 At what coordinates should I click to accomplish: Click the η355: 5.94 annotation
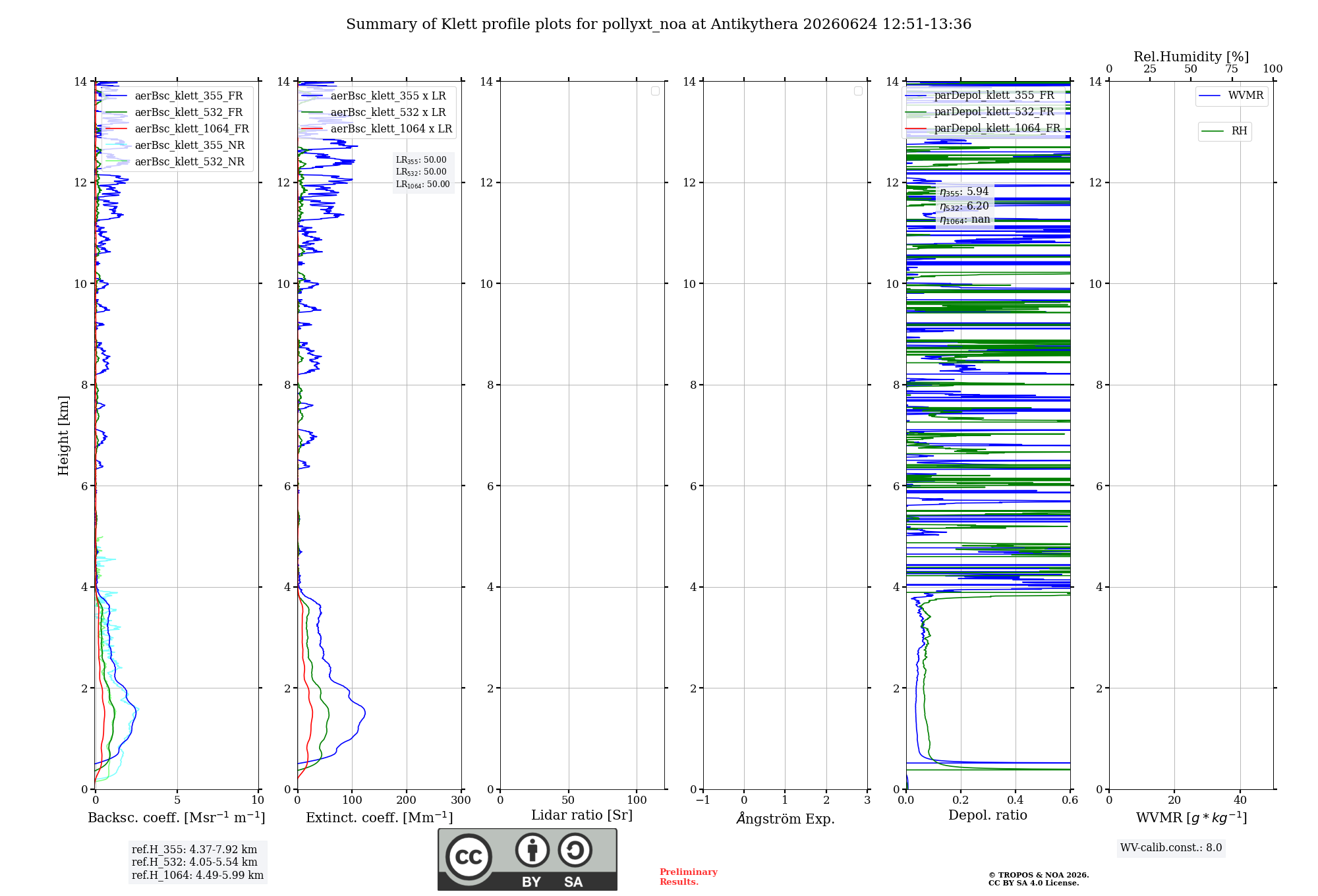pyautogui.click(x=964, y=192)
